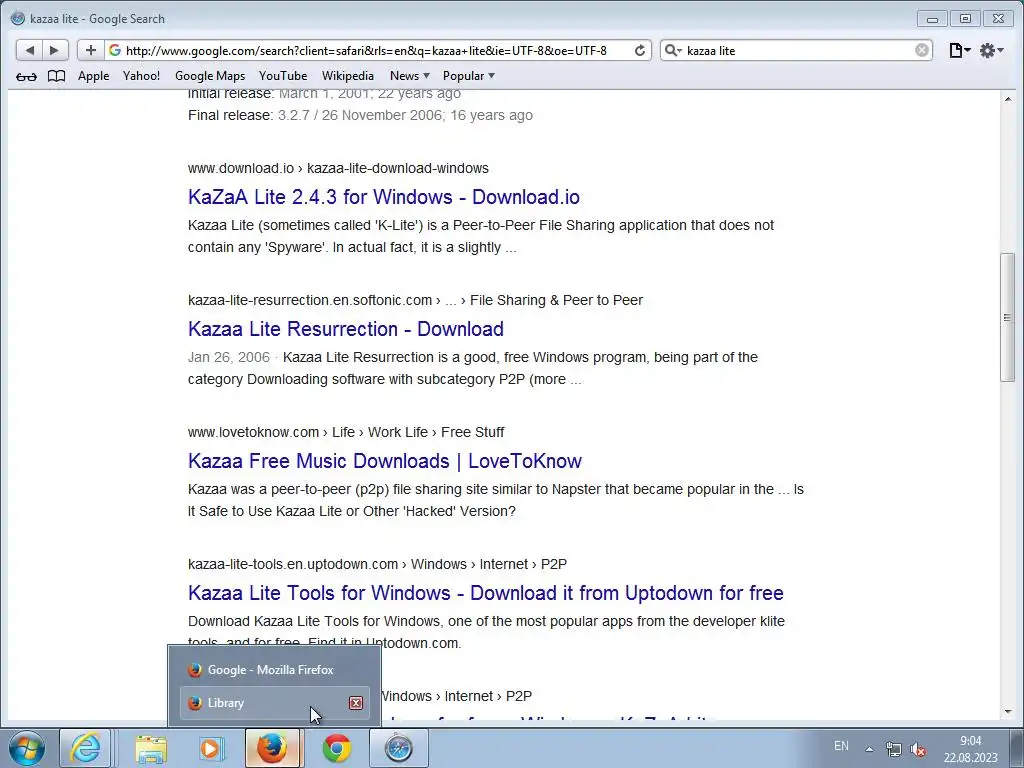Screen dimensions: 1024x768
Task: Open Kazaa Lite Tools for Windows result
Action: 485,592
